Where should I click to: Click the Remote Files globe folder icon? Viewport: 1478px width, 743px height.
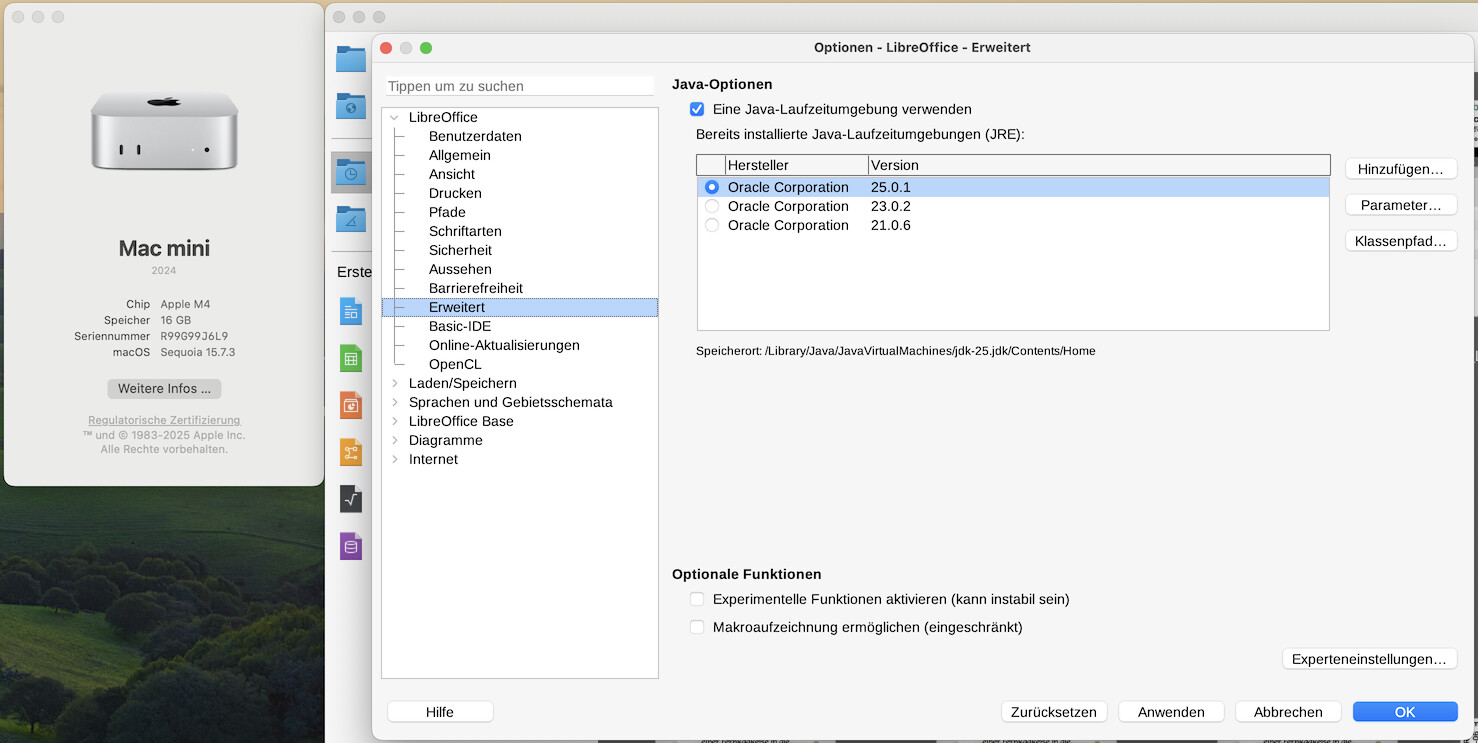click(350, 105)
